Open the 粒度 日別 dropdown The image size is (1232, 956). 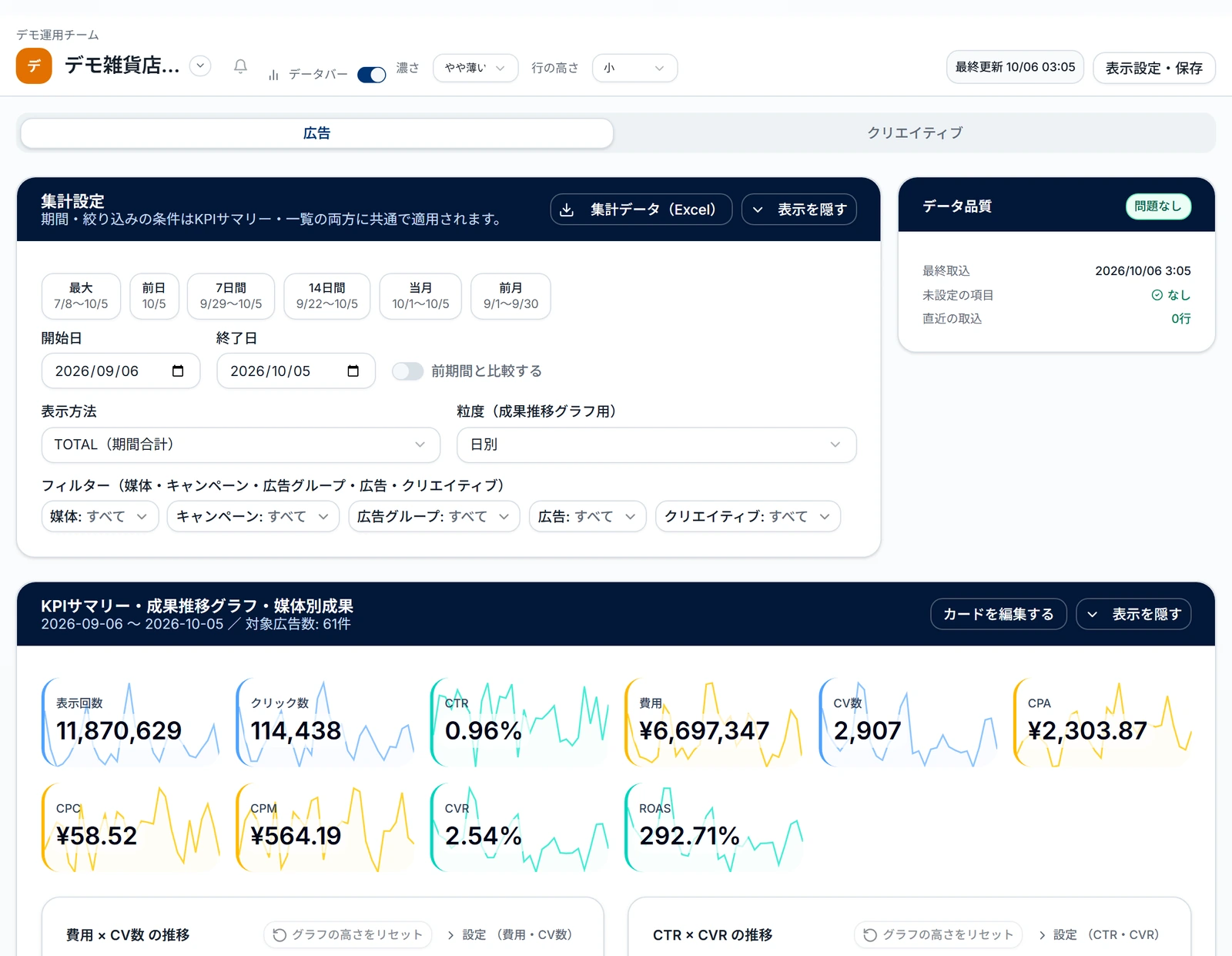(x=656, y=444)
